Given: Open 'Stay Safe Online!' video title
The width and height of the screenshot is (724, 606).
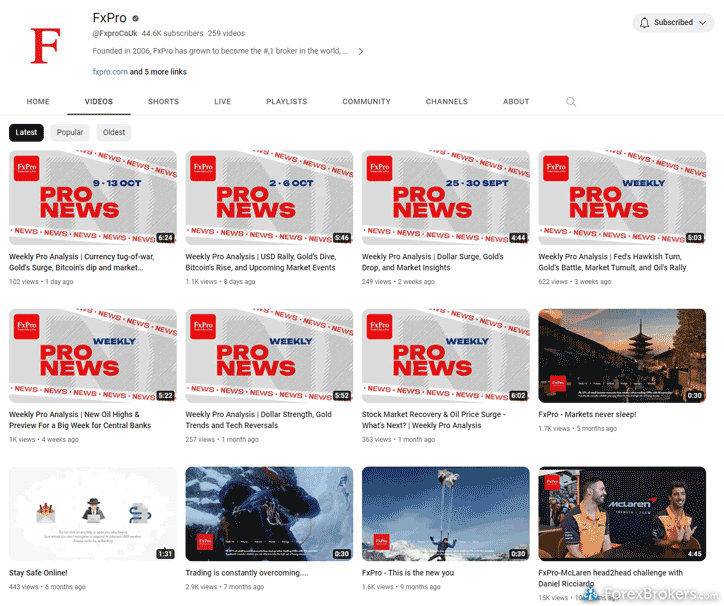Looking at the screenshot, I should [38, 573].
